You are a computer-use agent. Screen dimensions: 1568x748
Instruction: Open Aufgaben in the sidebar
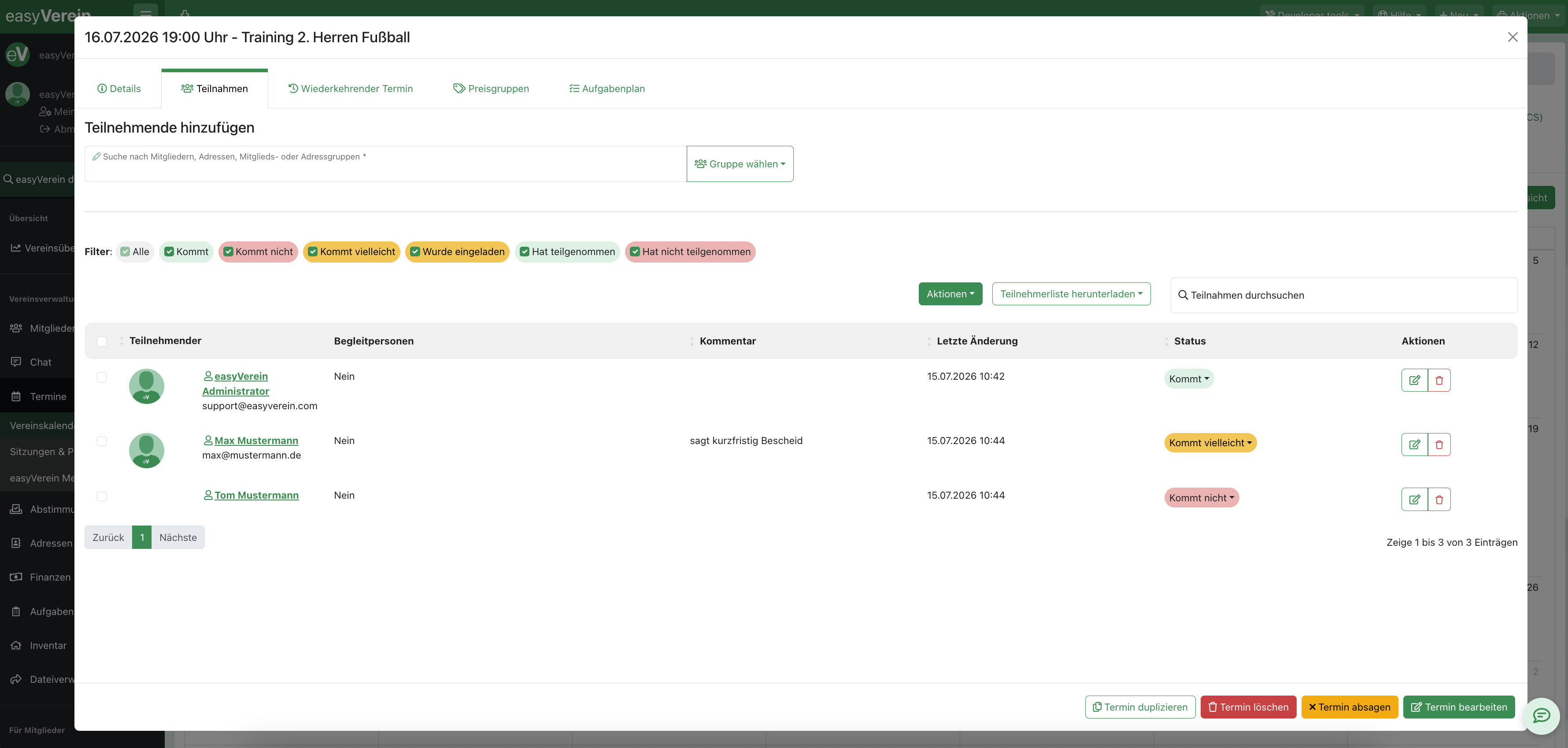[x=38, y=611]
